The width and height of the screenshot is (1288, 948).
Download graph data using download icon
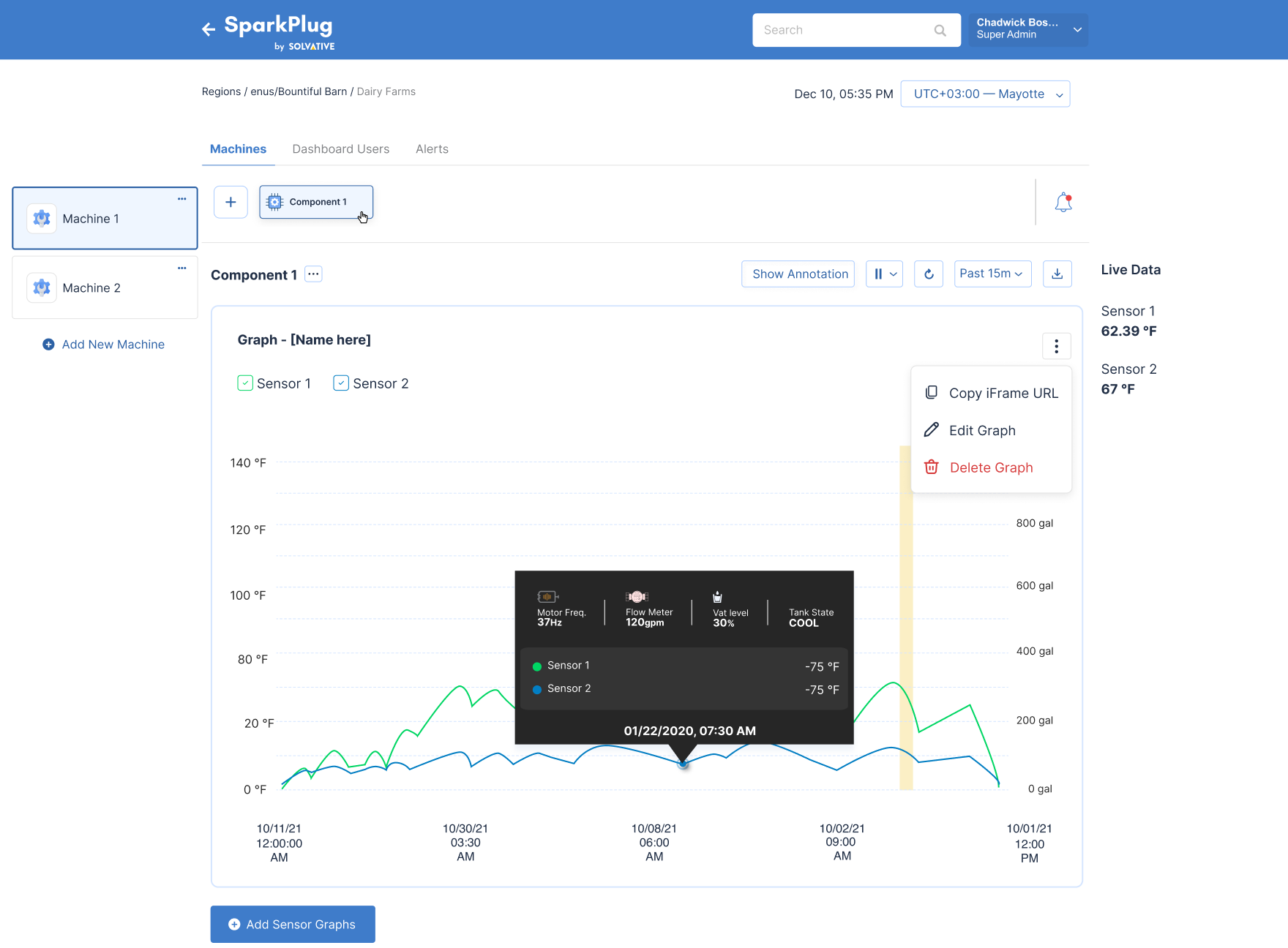tap(1057, 274)
